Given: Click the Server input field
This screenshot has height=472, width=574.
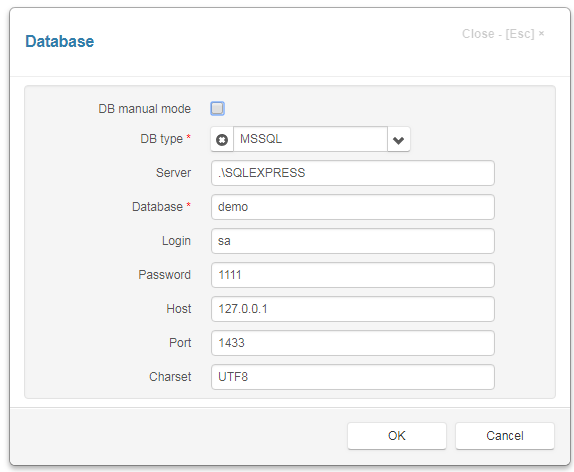Looking at the screenshot, I should [353, 173].
